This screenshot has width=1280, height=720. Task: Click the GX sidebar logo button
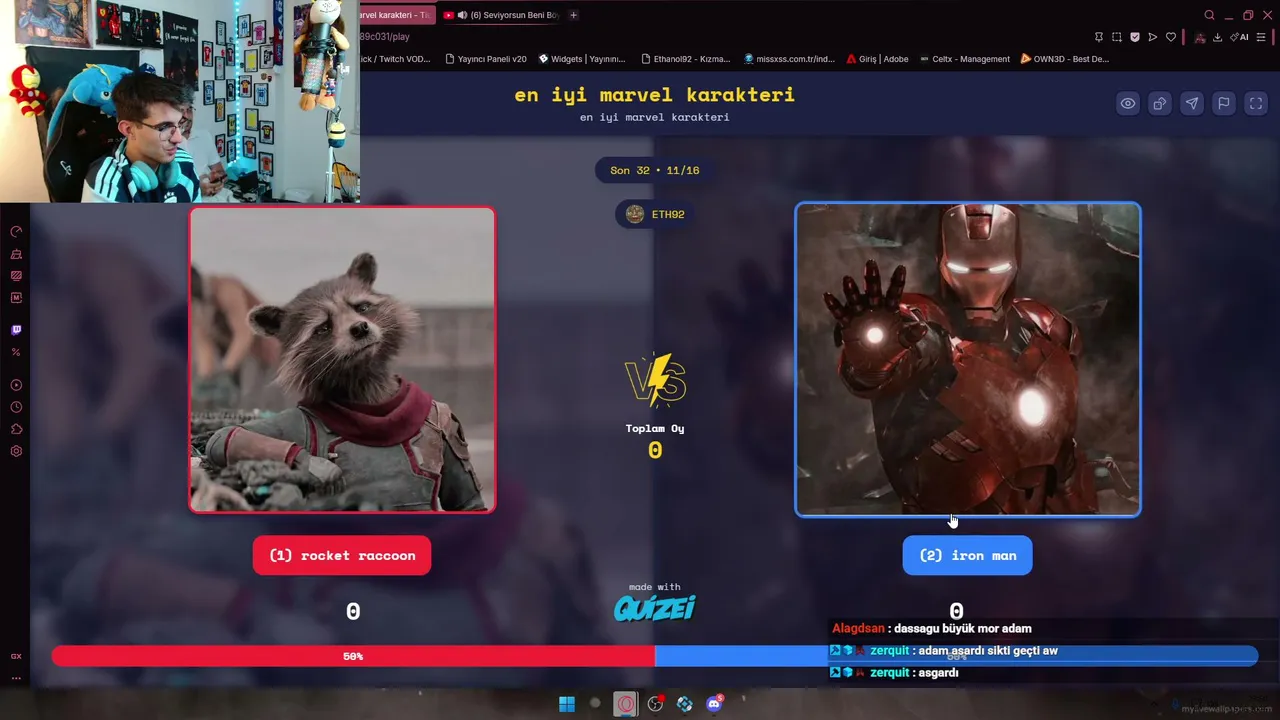16,656
